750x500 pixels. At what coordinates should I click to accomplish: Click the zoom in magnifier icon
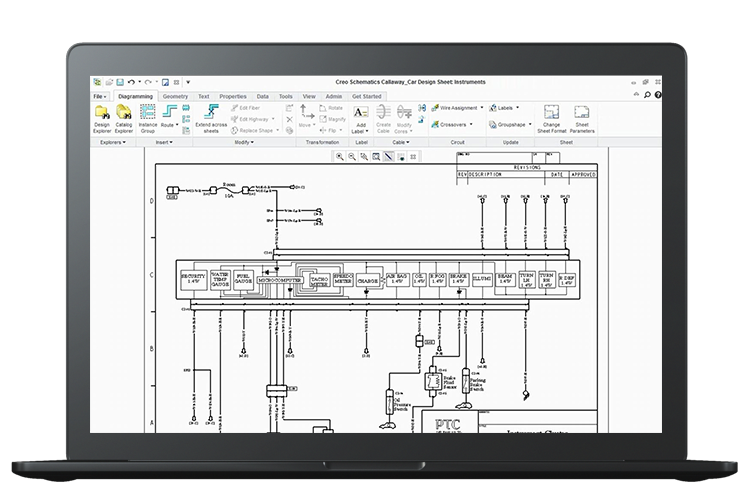(340, 156)
